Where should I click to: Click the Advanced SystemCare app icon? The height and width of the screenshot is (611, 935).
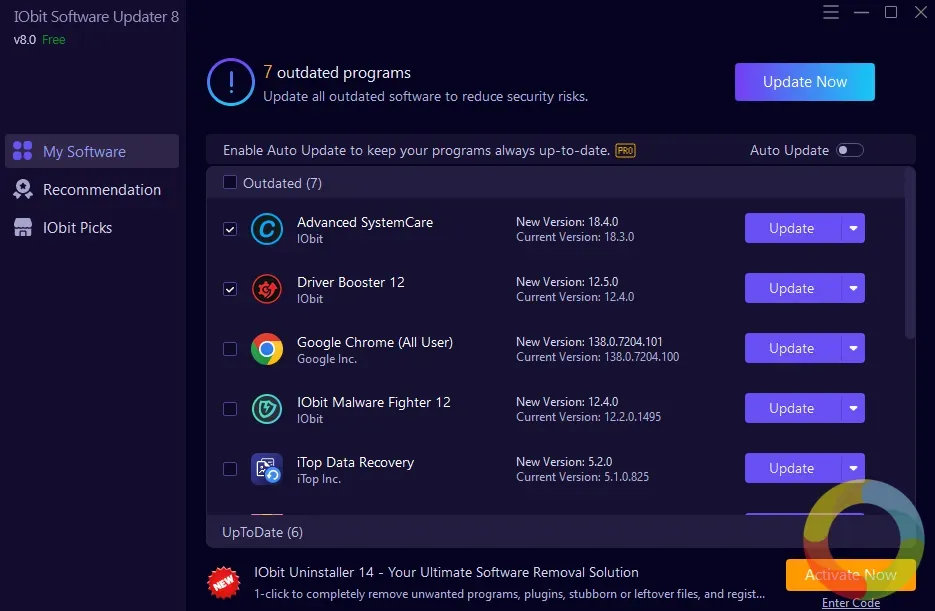click(x=267, y=229)
